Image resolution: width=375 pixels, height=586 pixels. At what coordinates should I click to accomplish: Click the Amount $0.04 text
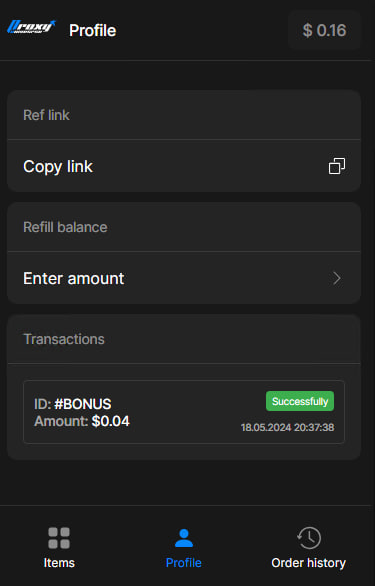coord(82,421)
